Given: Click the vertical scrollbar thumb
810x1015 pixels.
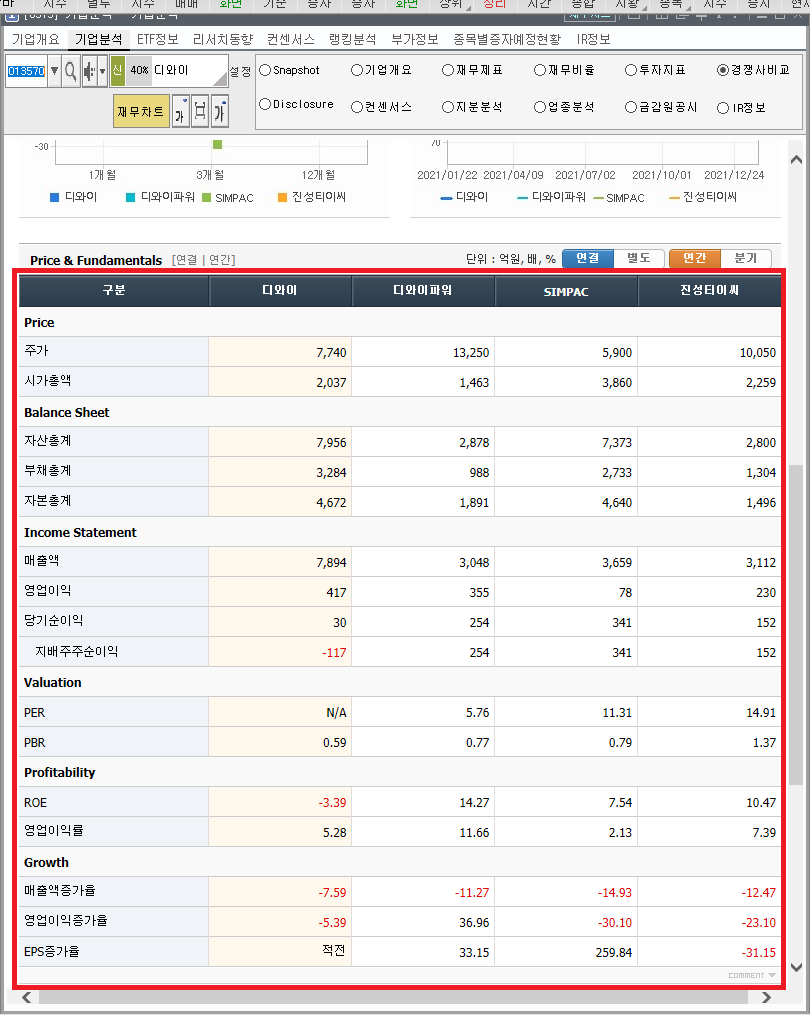Looking at the screenshot, I should click(796, 625).
